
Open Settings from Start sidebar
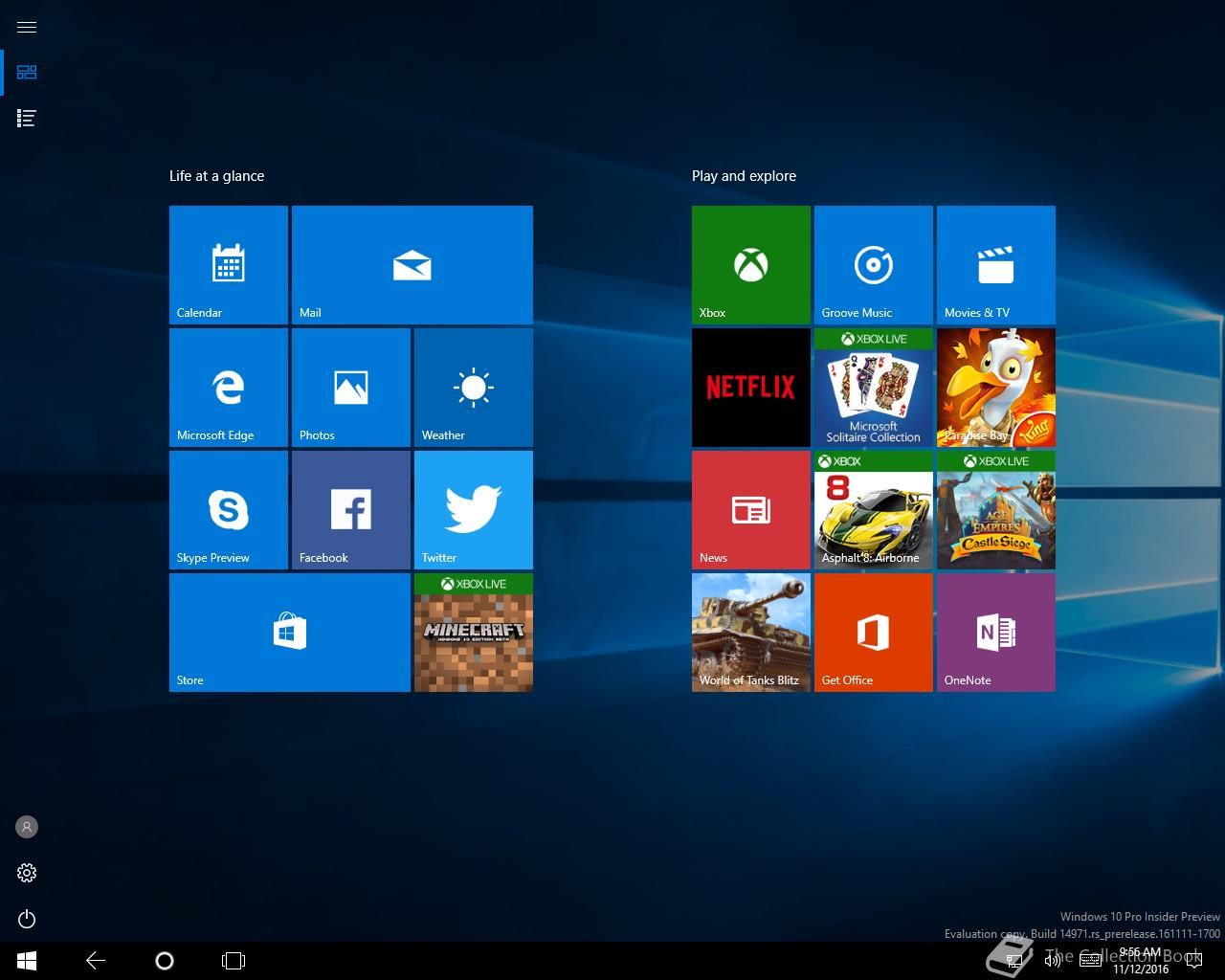click(27, 873)
